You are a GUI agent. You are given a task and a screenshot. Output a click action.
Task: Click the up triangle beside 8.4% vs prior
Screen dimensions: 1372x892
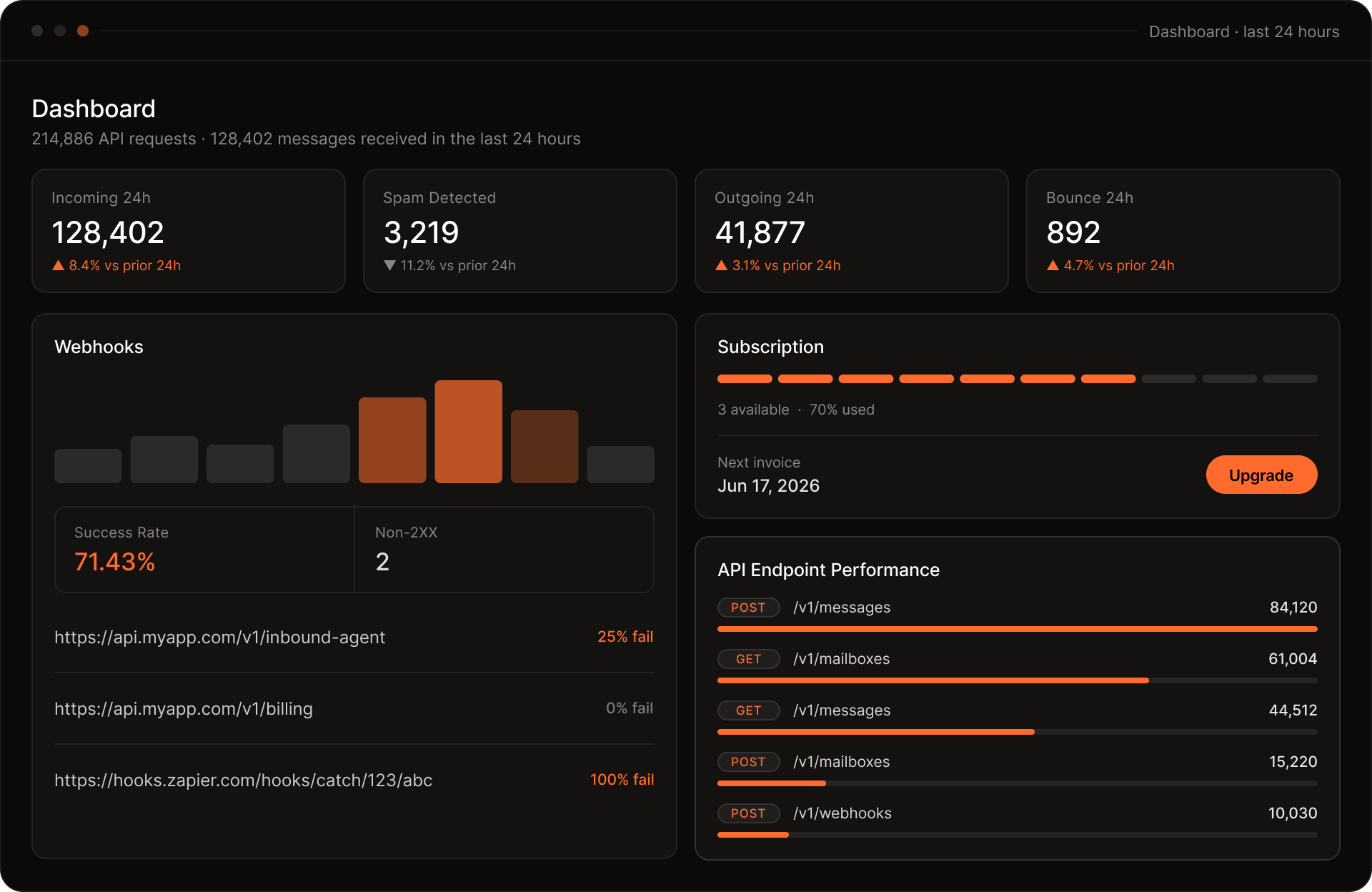59,265
